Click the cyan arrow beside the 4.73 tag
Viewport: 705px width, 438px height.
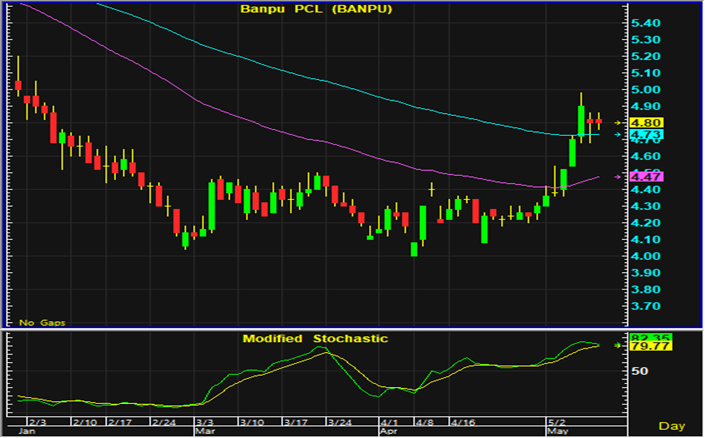(x=618, y=134)
